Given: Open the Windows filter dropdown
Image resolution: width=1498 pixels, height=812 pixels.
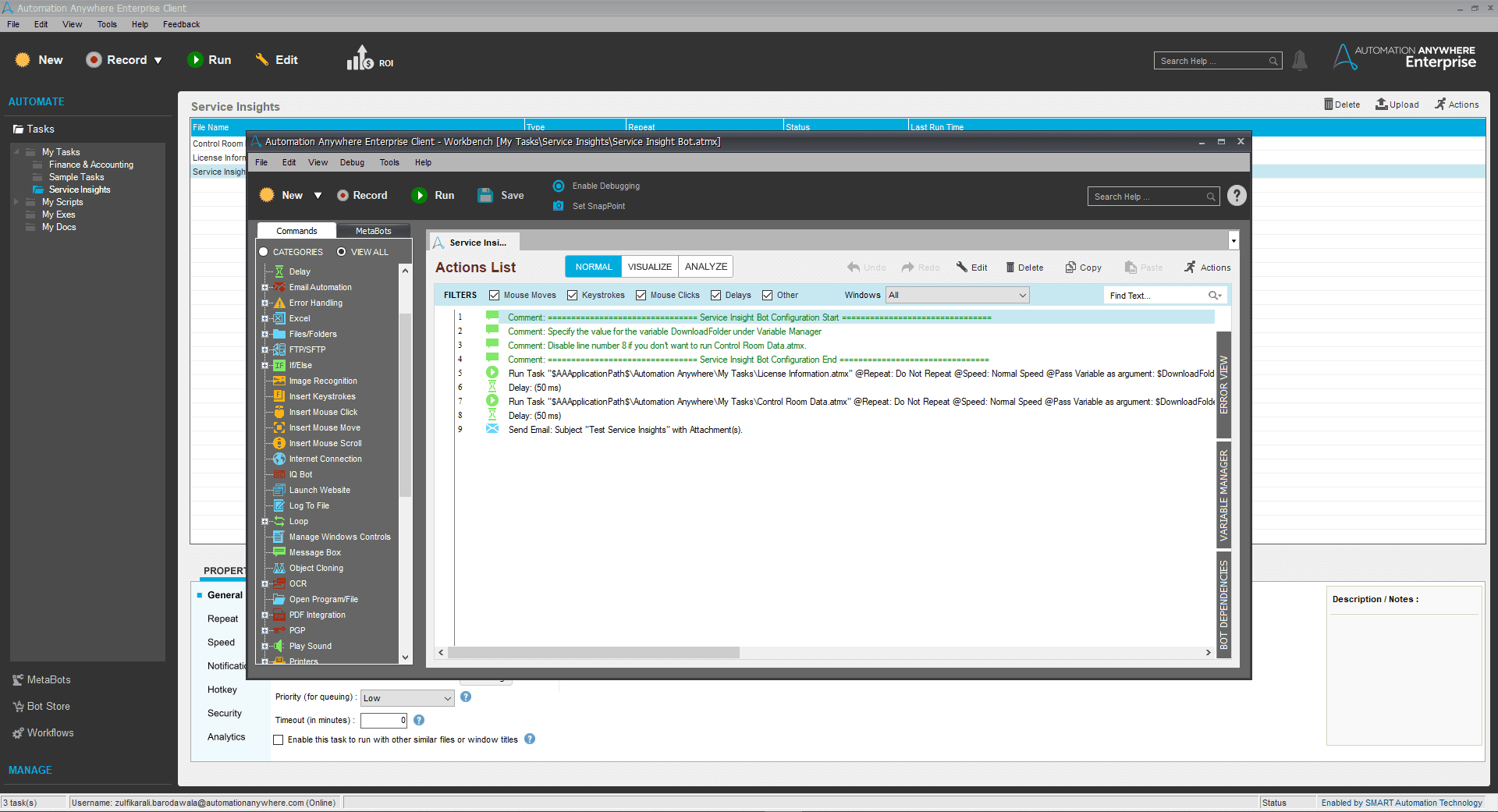Looking at the screenshot, I should [957, 295].
